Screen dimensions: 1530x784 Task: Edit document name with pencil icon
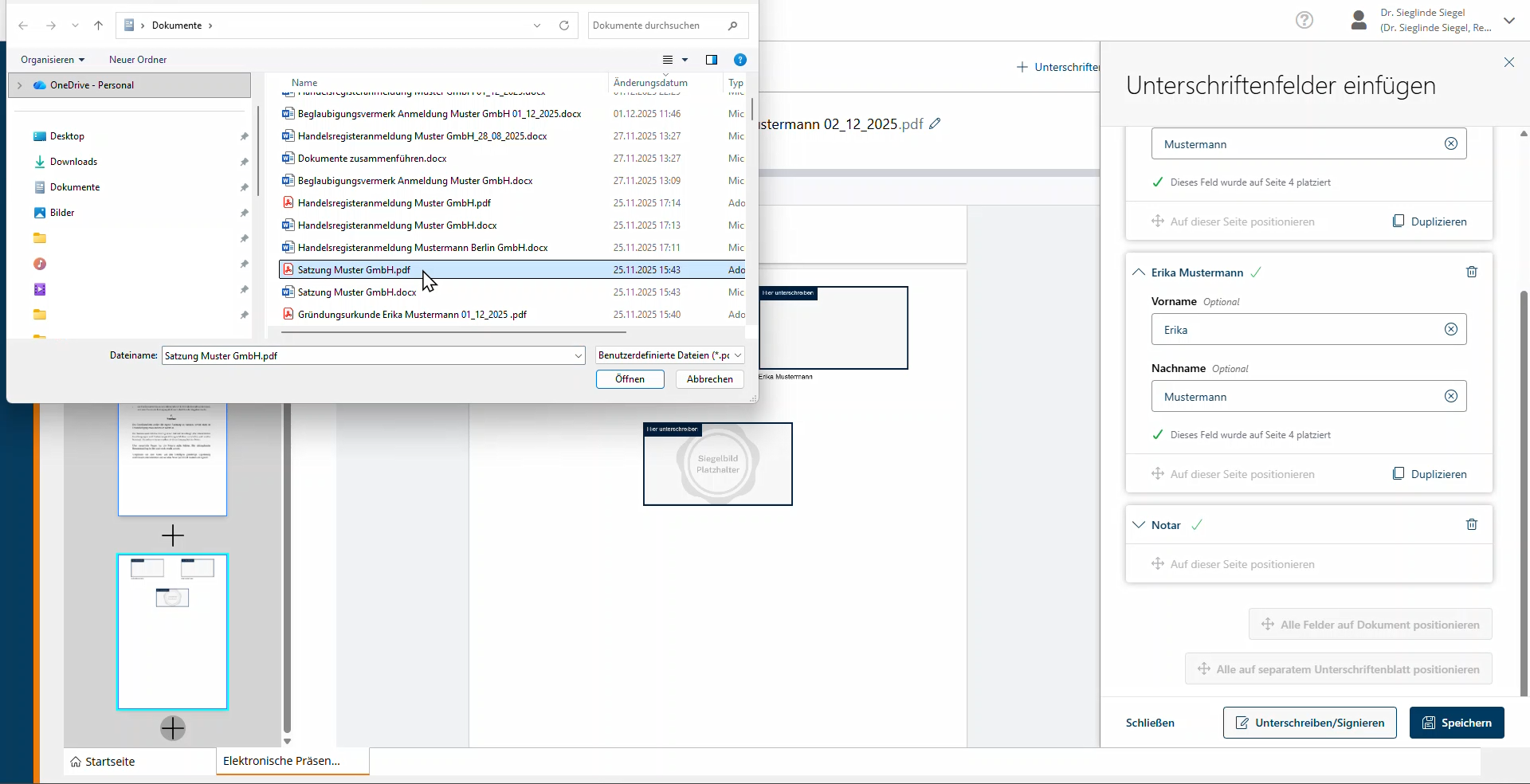(x=936, y=124)
